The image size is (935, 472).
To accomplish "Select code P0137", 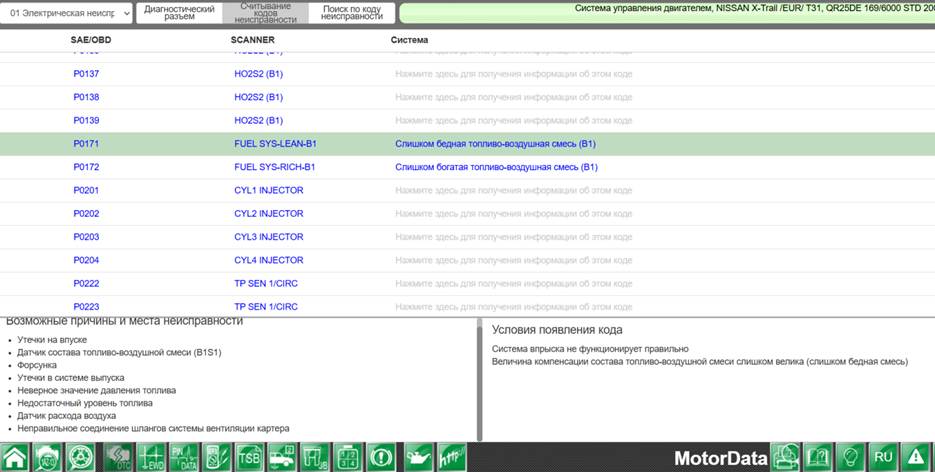I will (x=86, y=74).
